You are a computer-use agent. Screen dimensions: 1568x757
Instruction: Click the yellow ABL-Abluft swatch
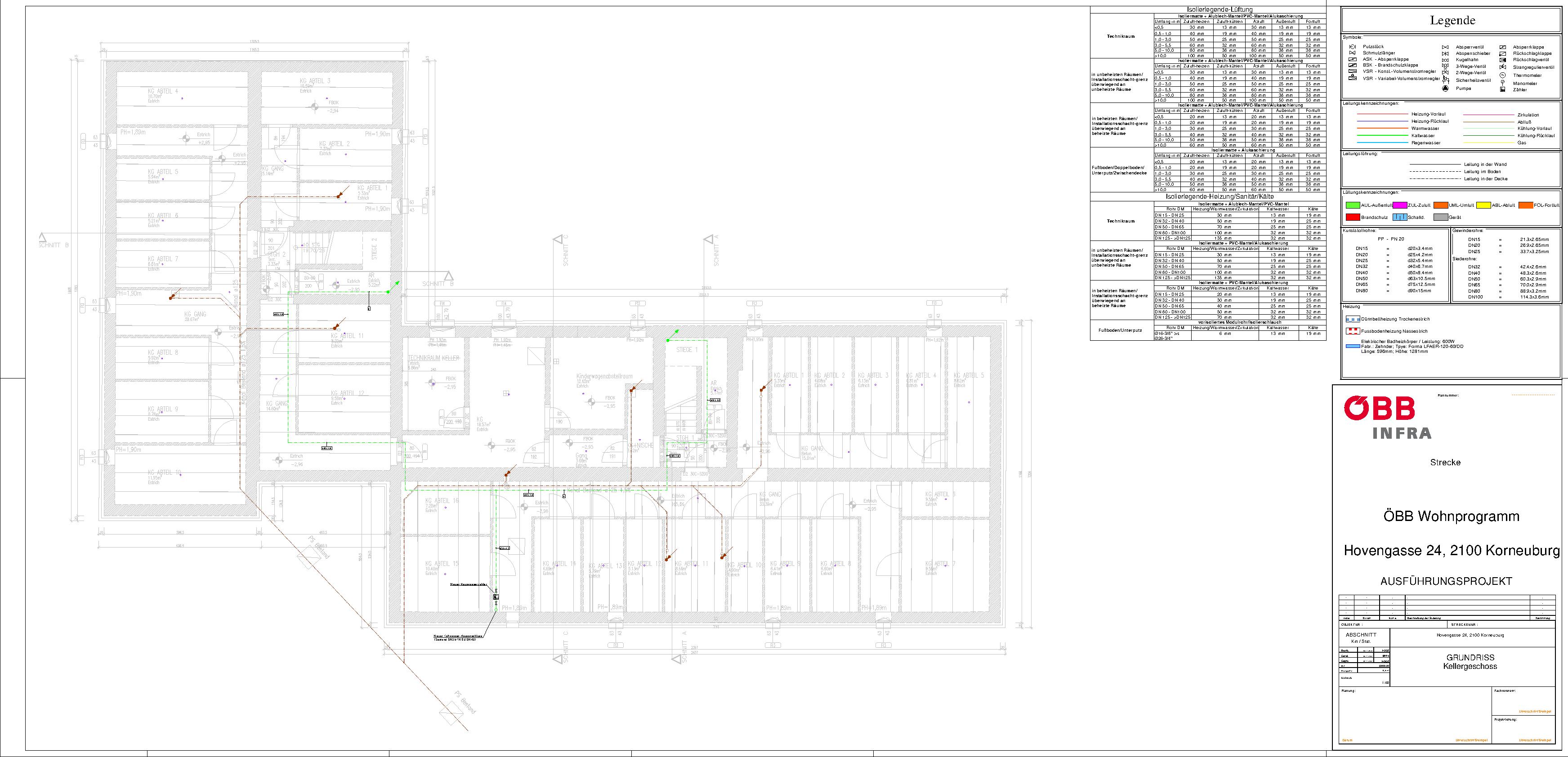(1484, 205)
